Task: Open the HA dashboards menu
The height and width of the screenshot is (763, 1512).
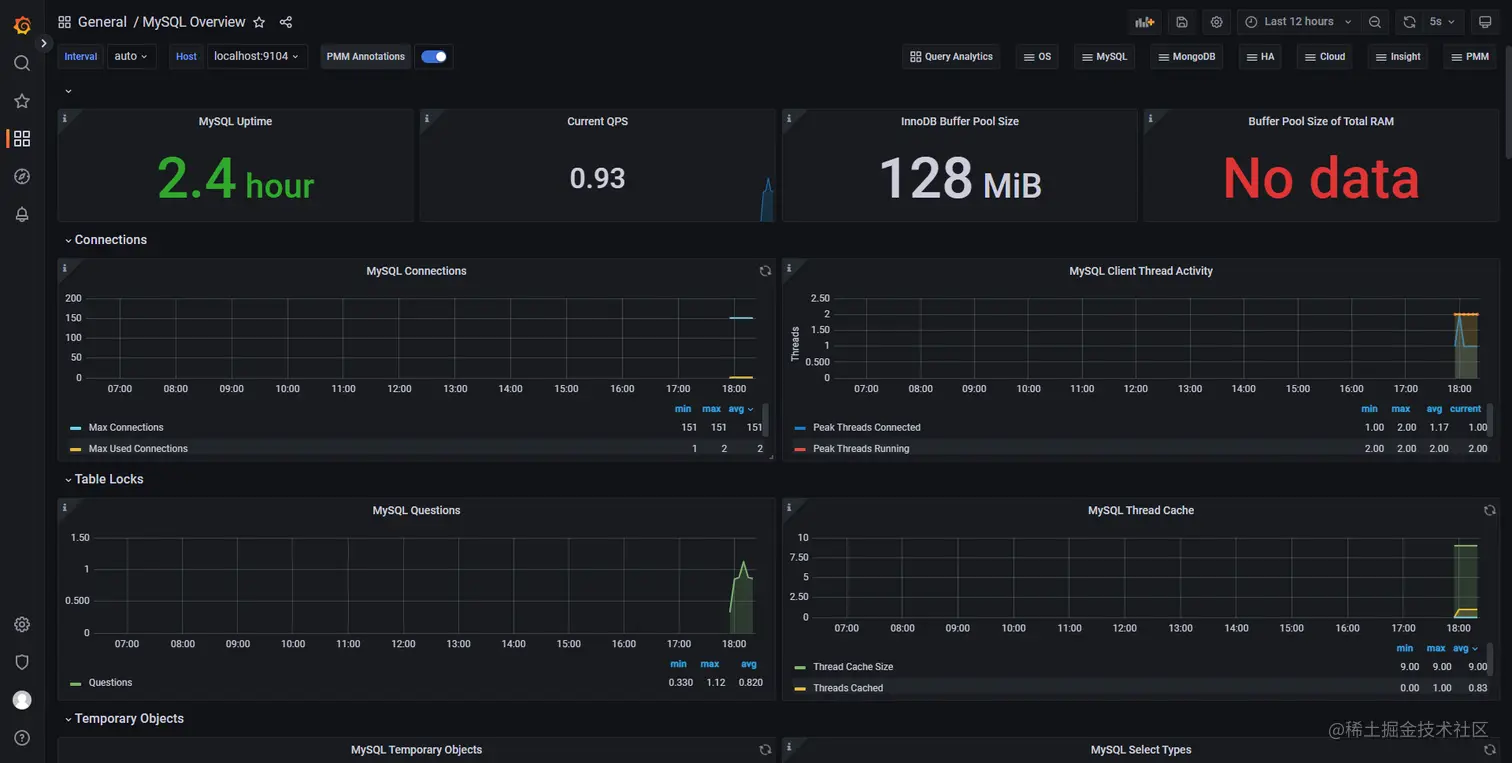Action: (1260, 57)
